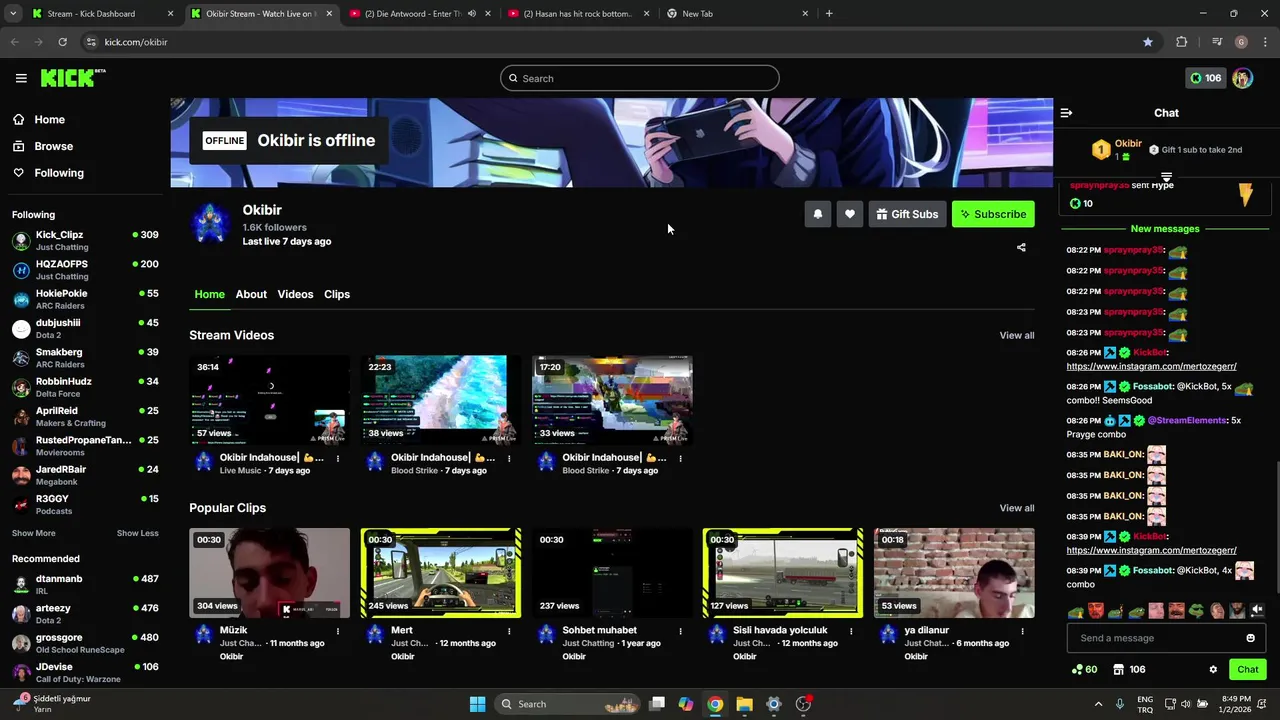This screenshot has height=720, width=1280.
Task: Bookmark this page with the star icon
Action: (1148, 42)
